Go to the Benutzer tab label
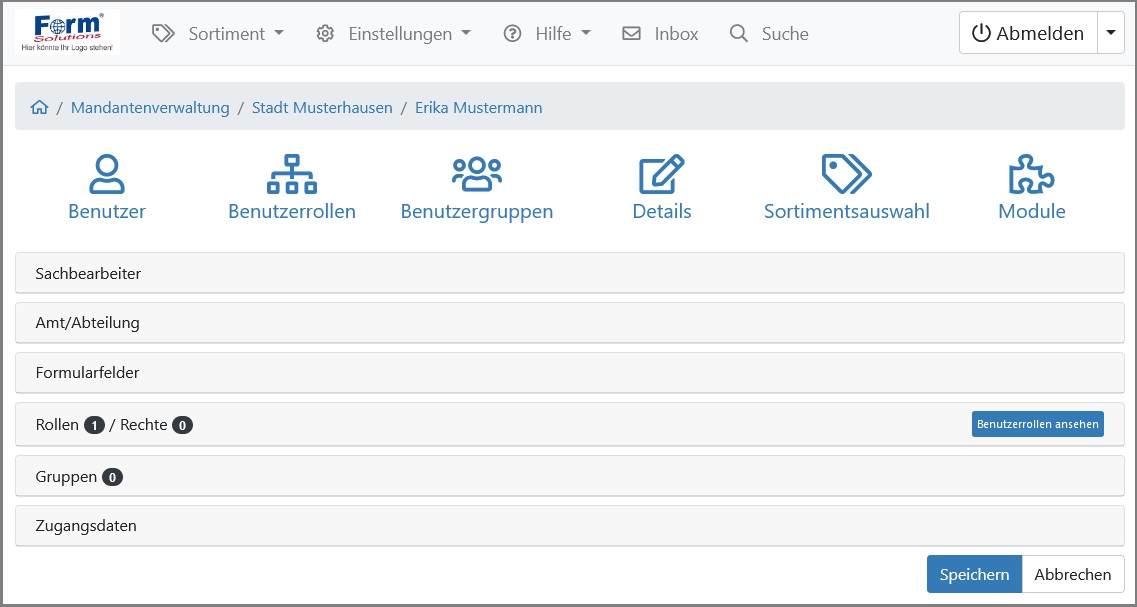Viewport: 1137px width, 607px height. tap(107, 212)
